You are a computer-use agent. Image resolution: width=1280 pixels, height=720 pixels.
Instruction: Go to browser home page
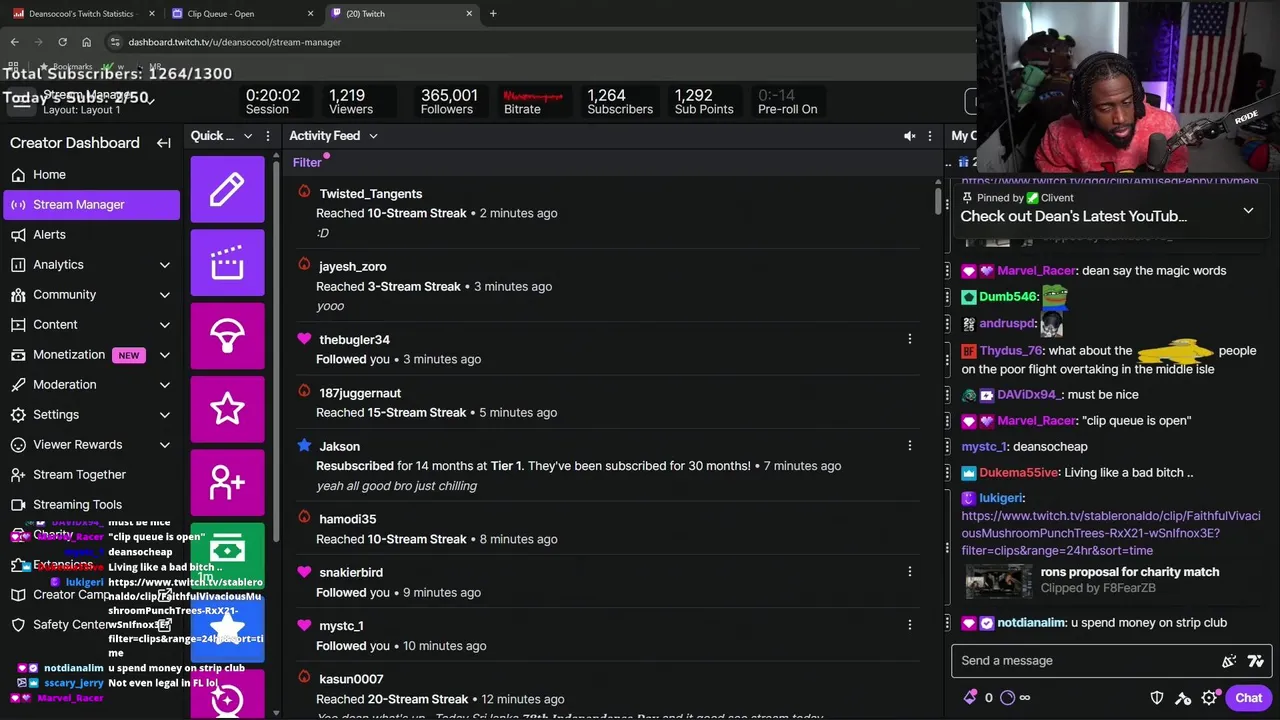[x=86, y=42]
